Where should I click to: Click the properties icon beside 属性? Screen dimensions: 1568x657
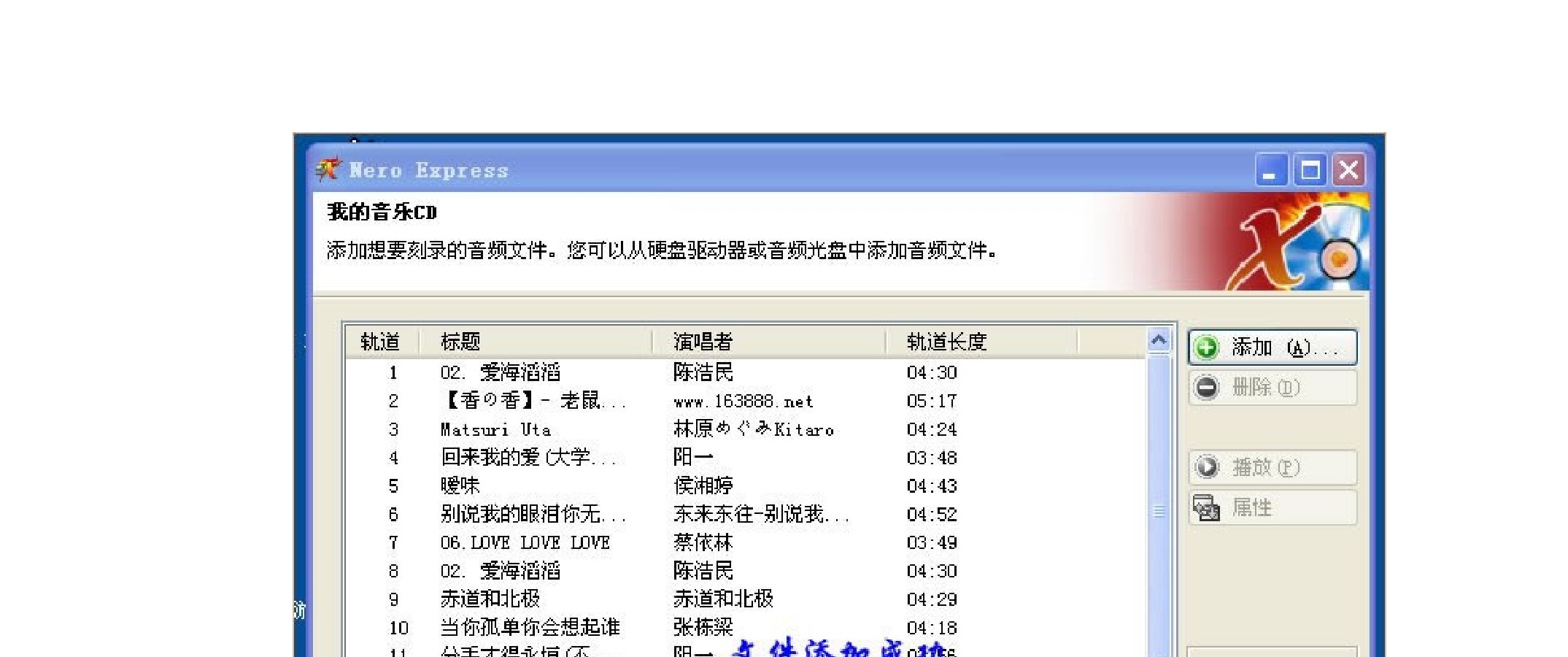pyautogui.click(x=1207, y=507)
